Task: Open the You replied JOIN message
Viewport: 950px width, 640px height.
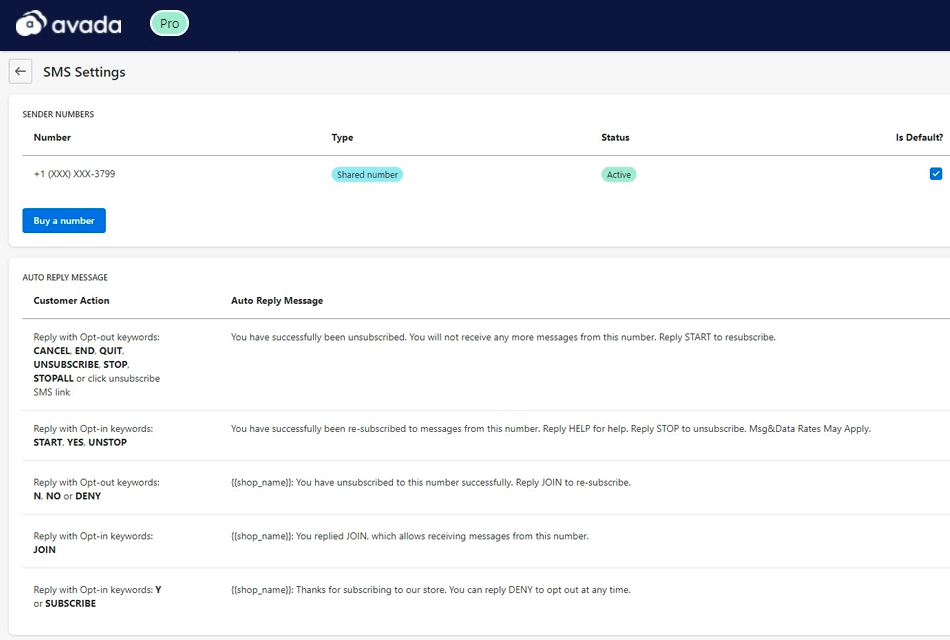Action: point(410,536)
